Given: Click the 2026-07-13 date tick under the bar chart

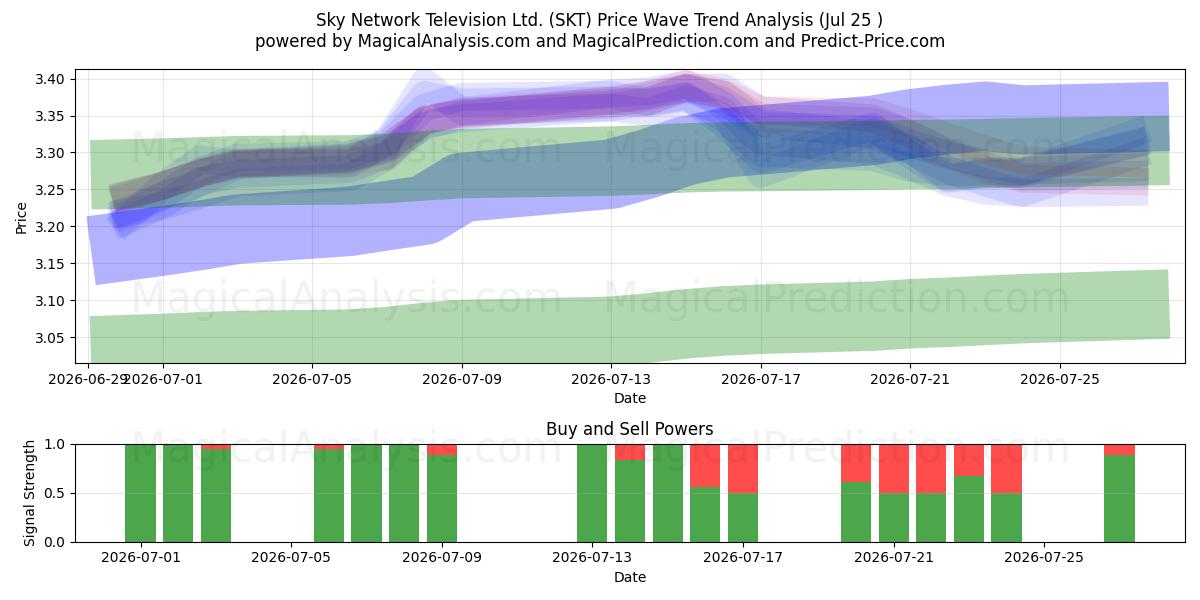Looking at the screenshot, I should pos(592,558).
